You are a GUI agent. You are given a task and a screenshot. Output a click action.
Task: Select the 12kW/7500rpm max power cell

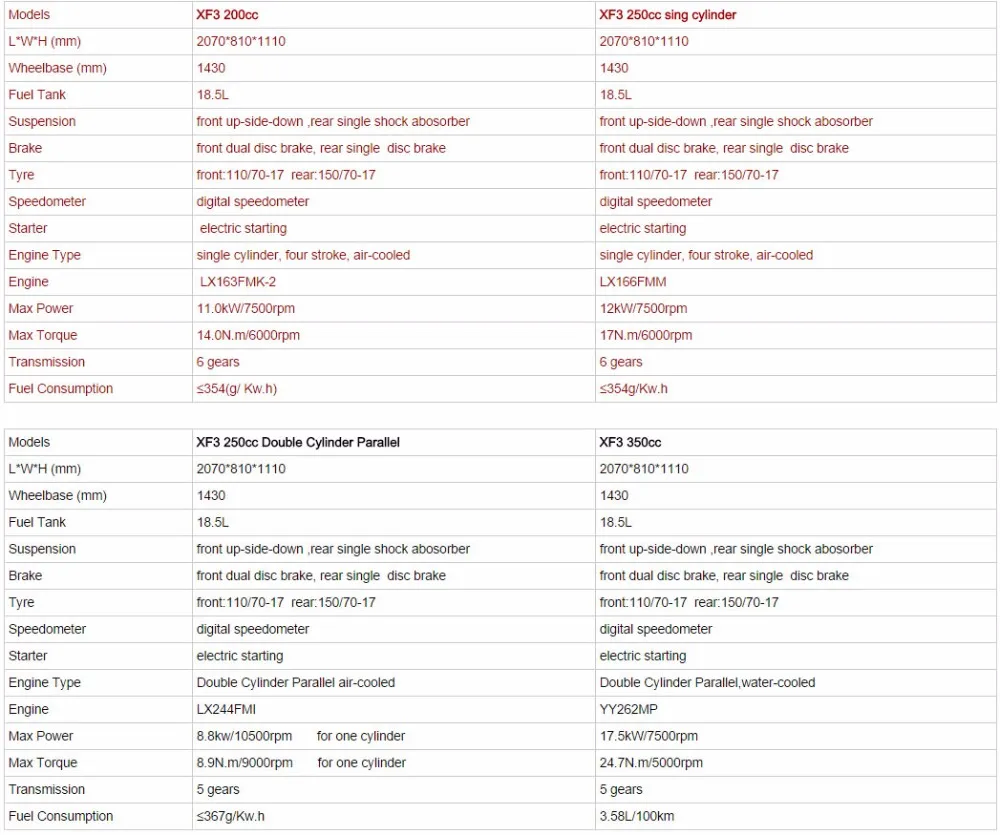pyautogui.click(x=643, y=309)
